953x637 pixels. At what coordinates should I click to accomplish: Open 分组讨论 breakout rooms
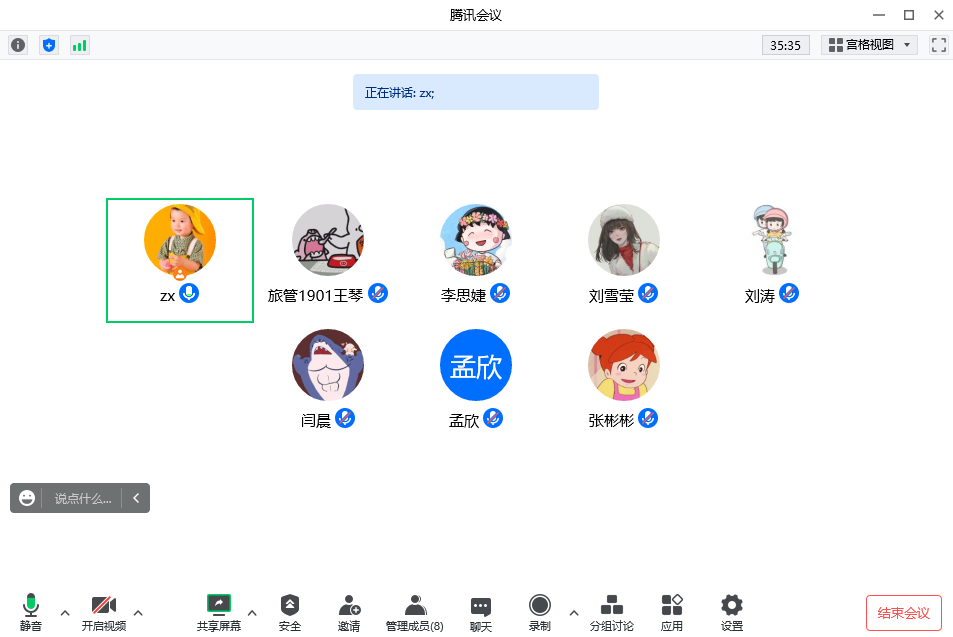click(611, 613)
